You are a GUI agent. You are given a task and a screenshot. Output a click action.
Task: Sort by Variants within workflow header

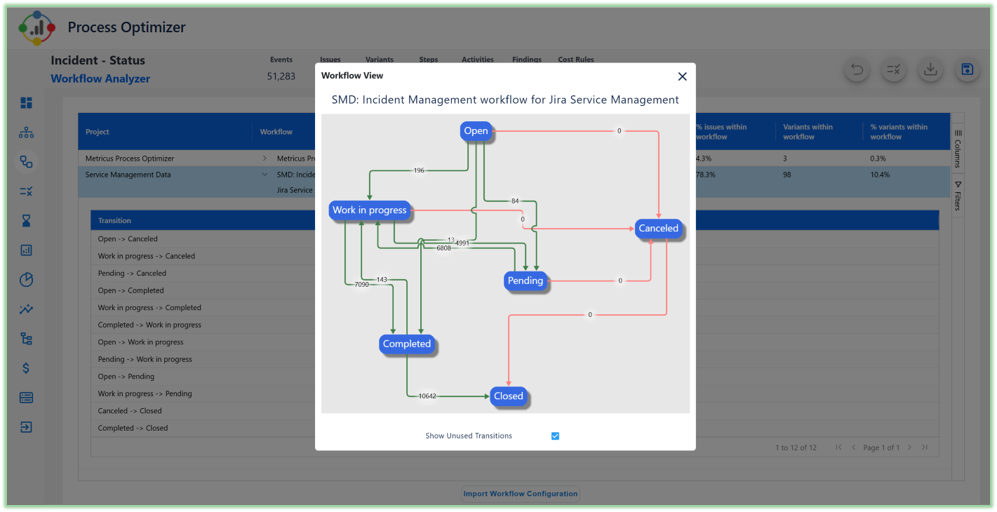coord(808,132)
